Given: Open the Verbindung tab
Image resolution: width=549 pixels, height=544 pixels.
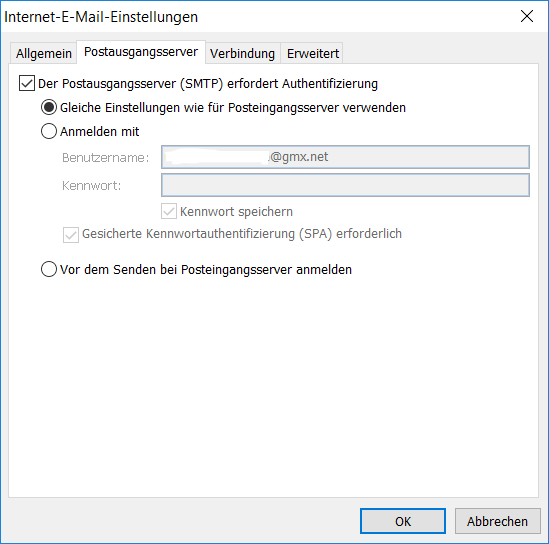Looking at the screenshot, I should tap(242, 53).
